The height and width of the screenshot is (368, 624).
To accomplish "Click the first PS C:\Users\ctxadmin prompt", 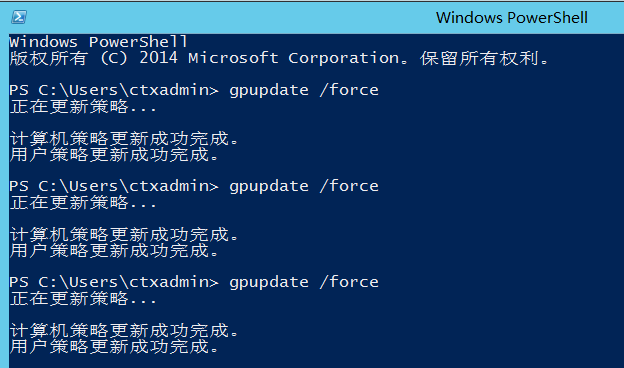I will tap(114, 90).
